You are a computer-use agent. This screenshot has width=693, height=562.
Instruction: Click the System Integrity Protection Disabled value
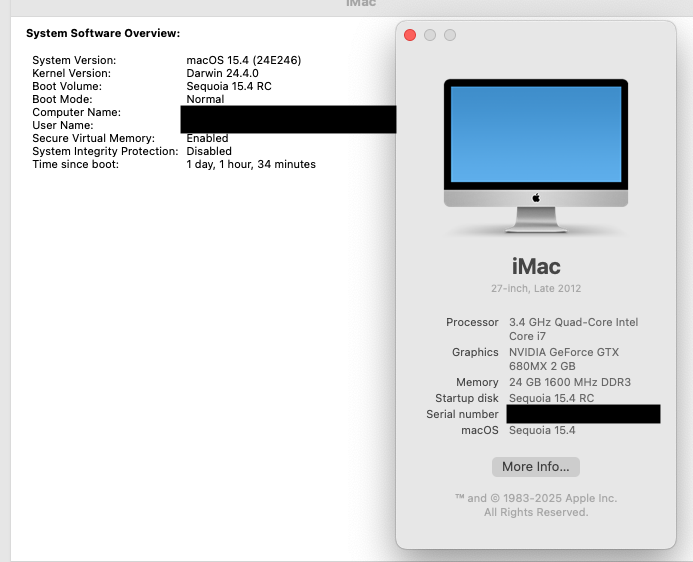click(x=208, y=151)
